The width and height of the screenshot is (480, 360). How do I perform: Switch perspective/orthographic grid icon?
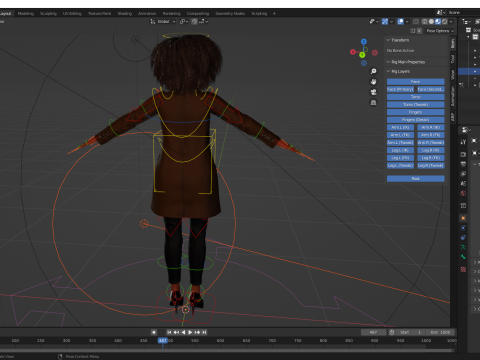click(x=374, y=103)
